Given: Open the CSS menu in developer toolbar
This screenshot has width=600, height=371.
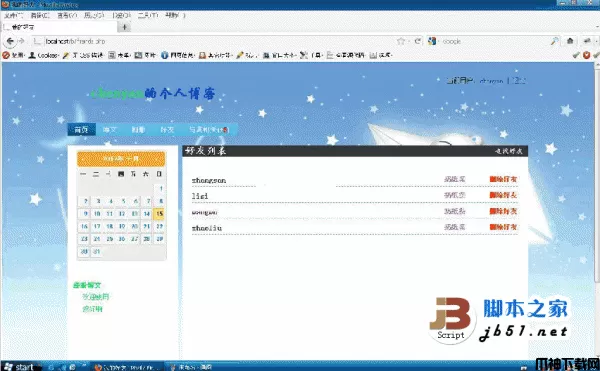Looking at the screenshot, I should click(x=83, y=55).
